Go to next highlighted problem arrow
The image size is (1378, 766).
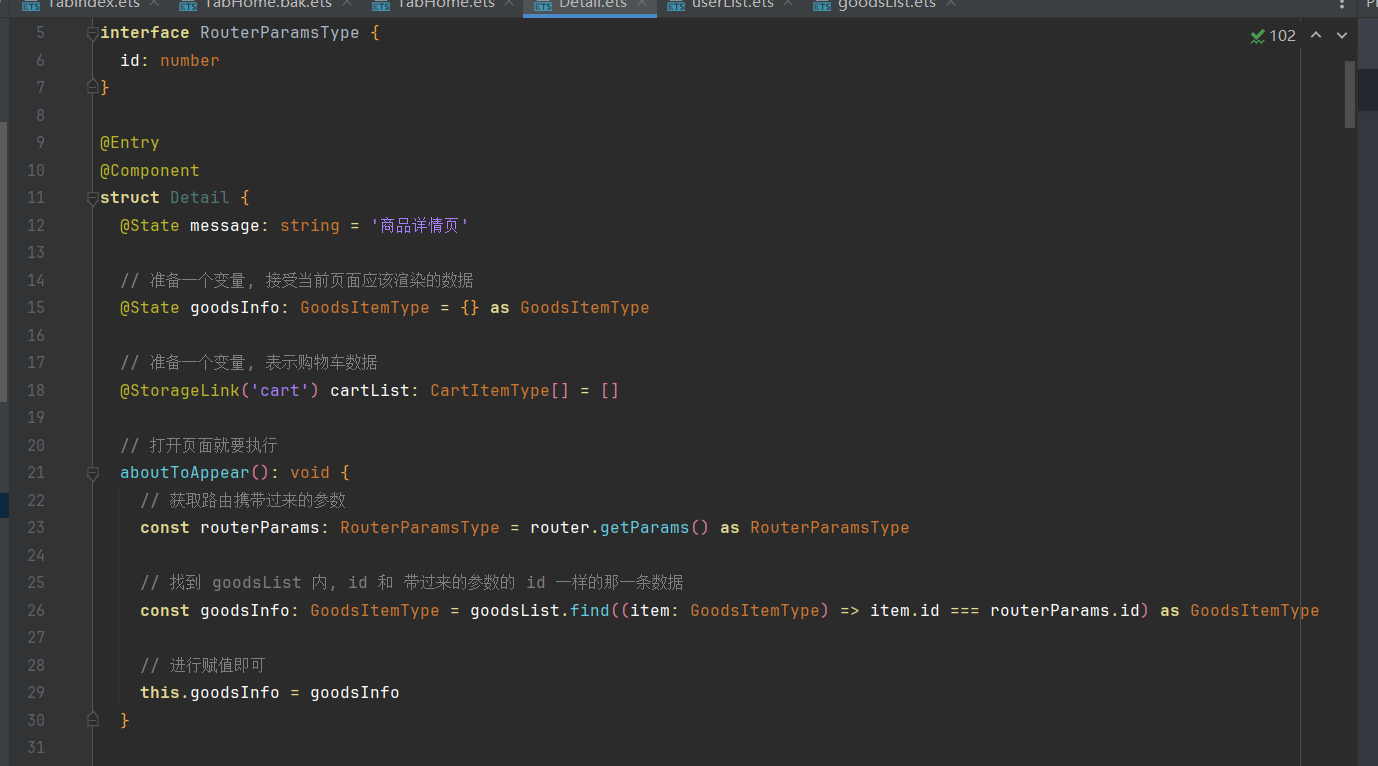pos(1342,35)
